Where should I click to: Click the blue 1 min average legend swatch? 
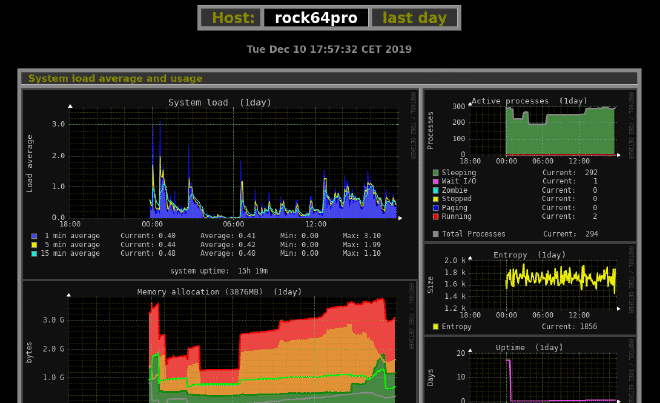tap(34, 236)
